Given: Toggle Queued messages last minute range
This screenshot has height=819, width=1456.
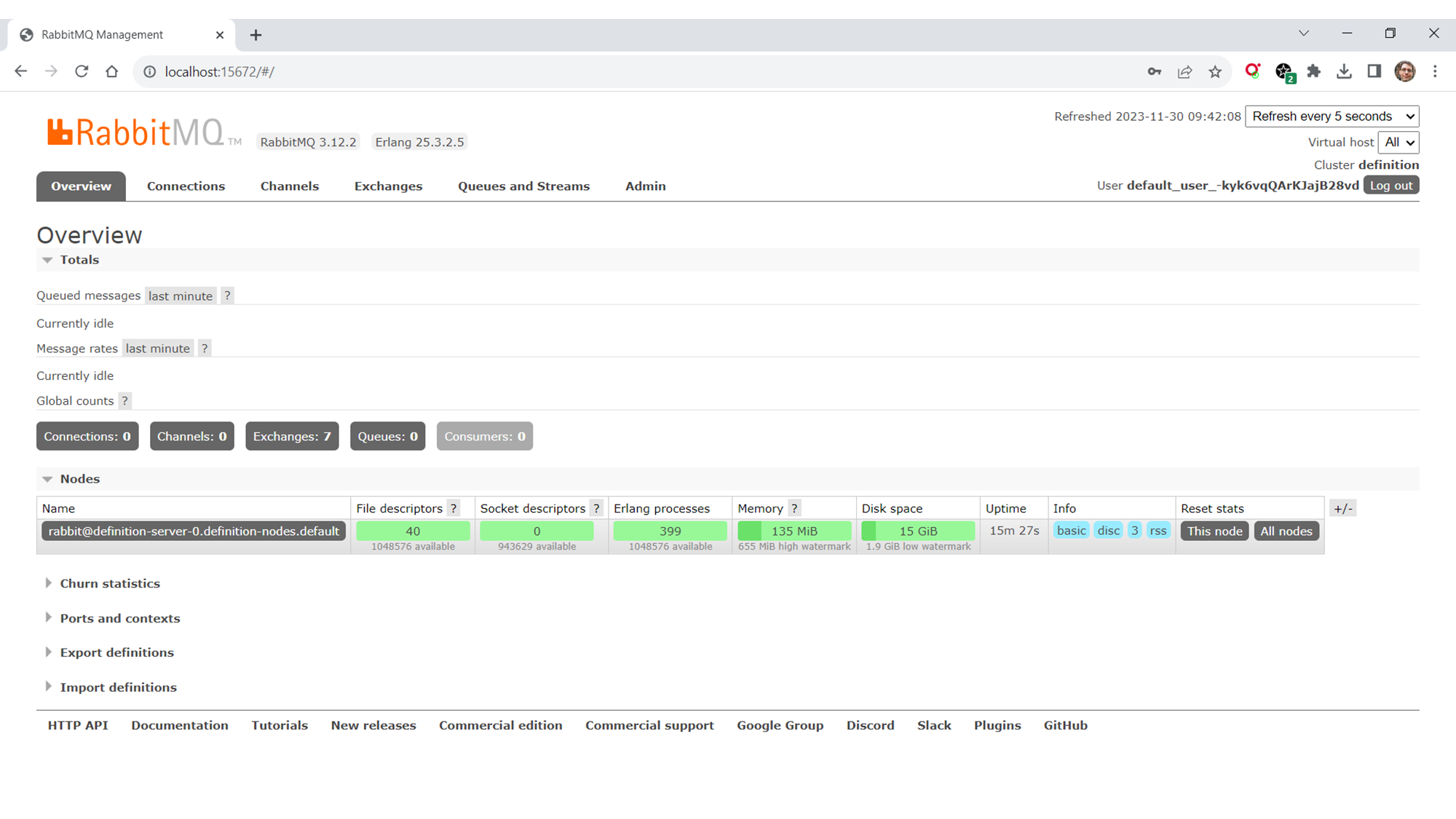Looking at the screenshot, I should tap(180, 296).
